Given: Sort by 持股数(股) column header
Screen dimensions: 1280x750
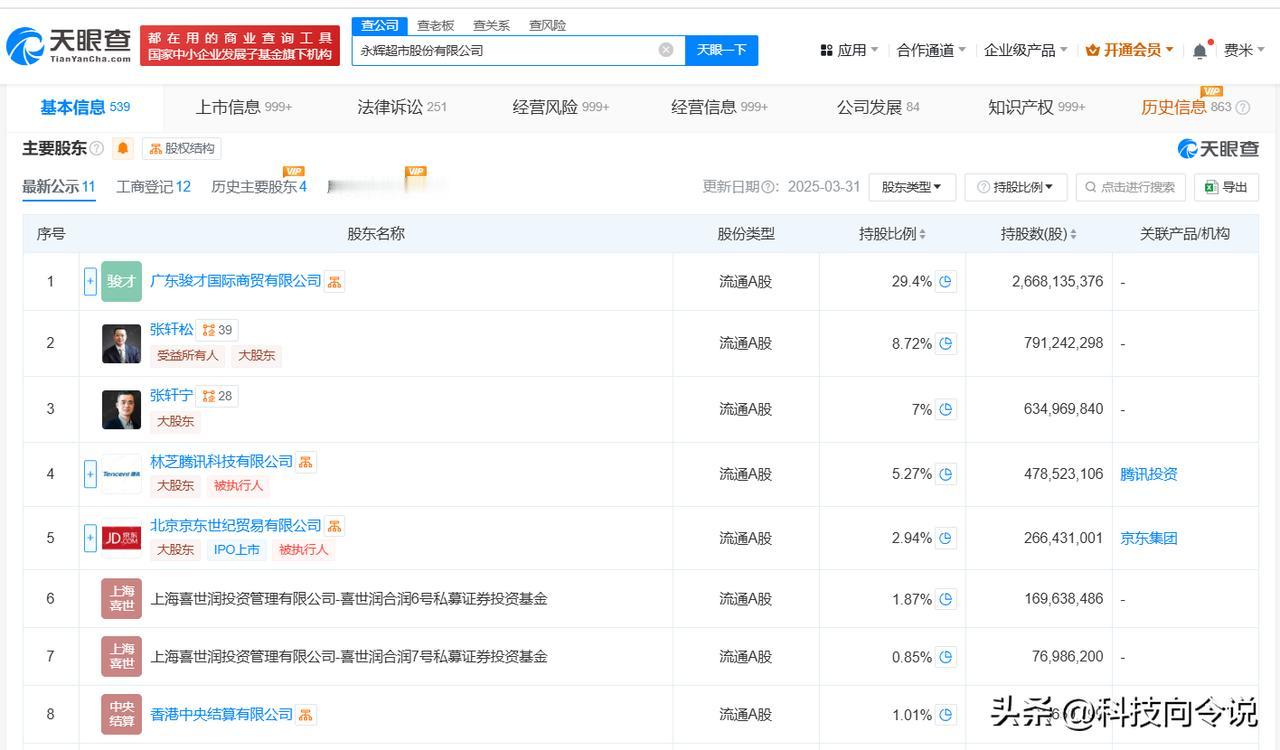Looking at the screenshot, I should [x=1039, y=234].
